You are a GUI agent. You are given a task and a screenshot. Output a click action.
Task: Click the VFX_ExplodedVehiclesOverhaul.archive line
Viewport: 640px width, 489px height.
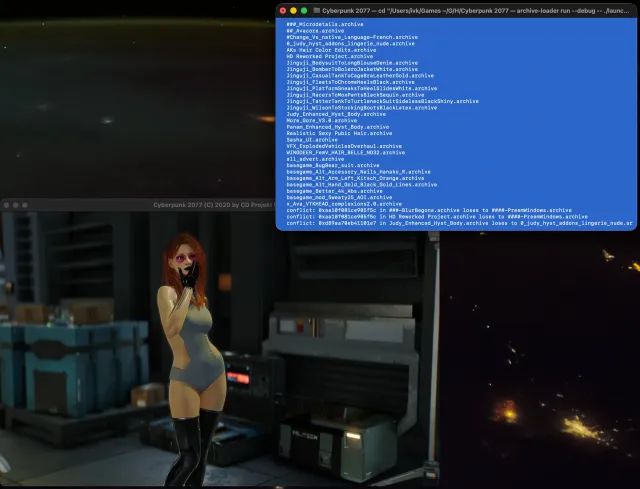coord(344,146)
